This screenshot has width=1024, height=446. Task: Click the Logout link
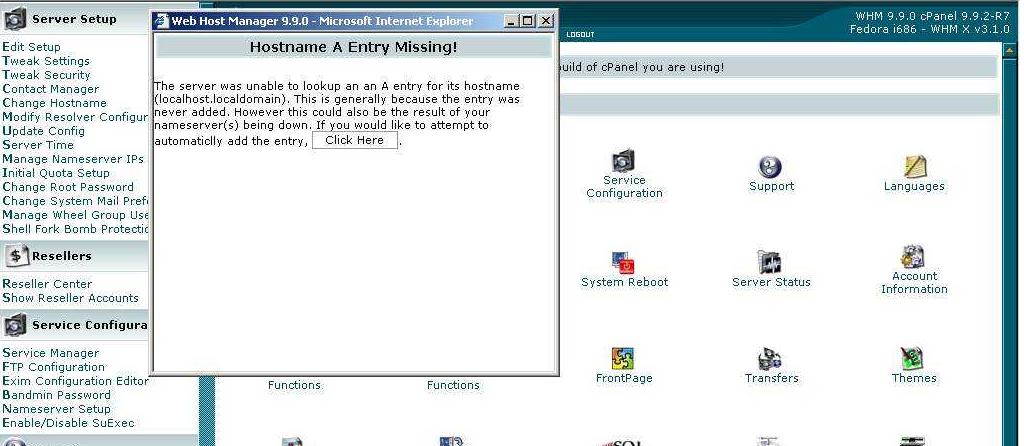(x=580, y=35)
